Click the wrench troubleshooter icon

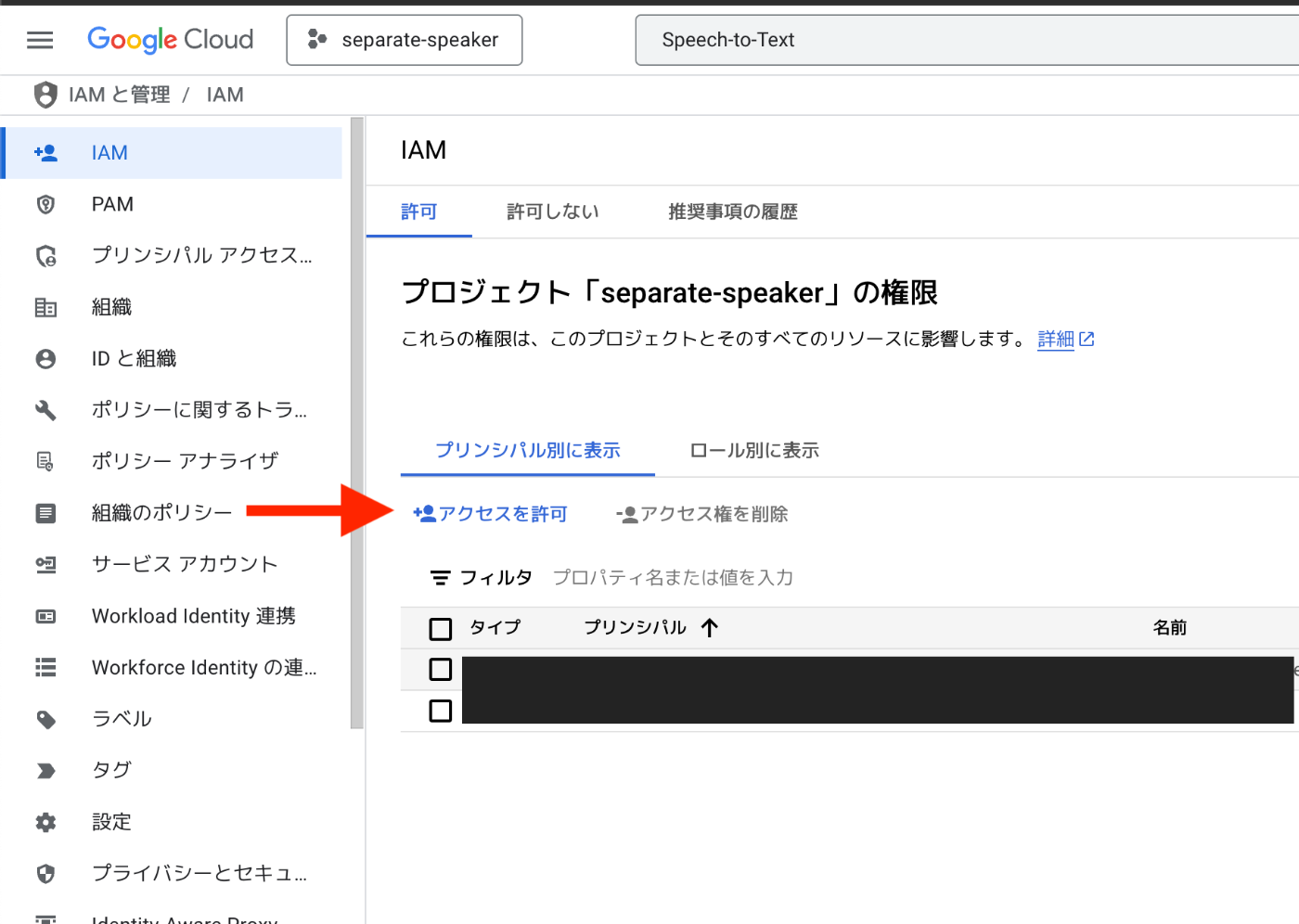[x=45, y=410]
